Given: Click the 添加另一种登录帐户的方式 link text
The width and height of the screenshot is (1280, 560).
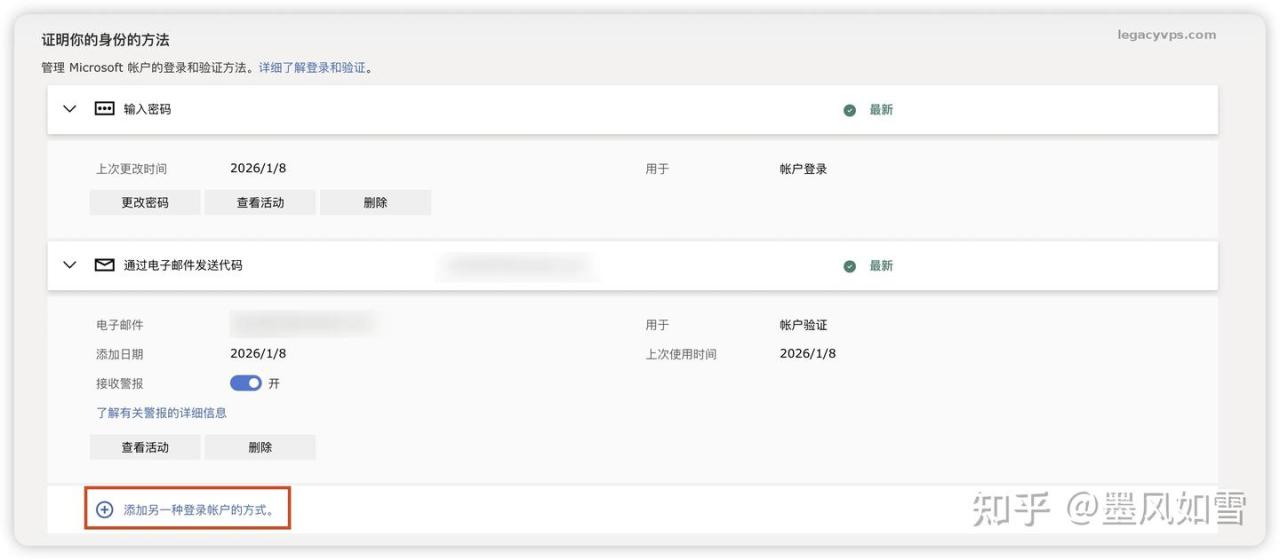Looking at the screenshot, I should 198,509.
